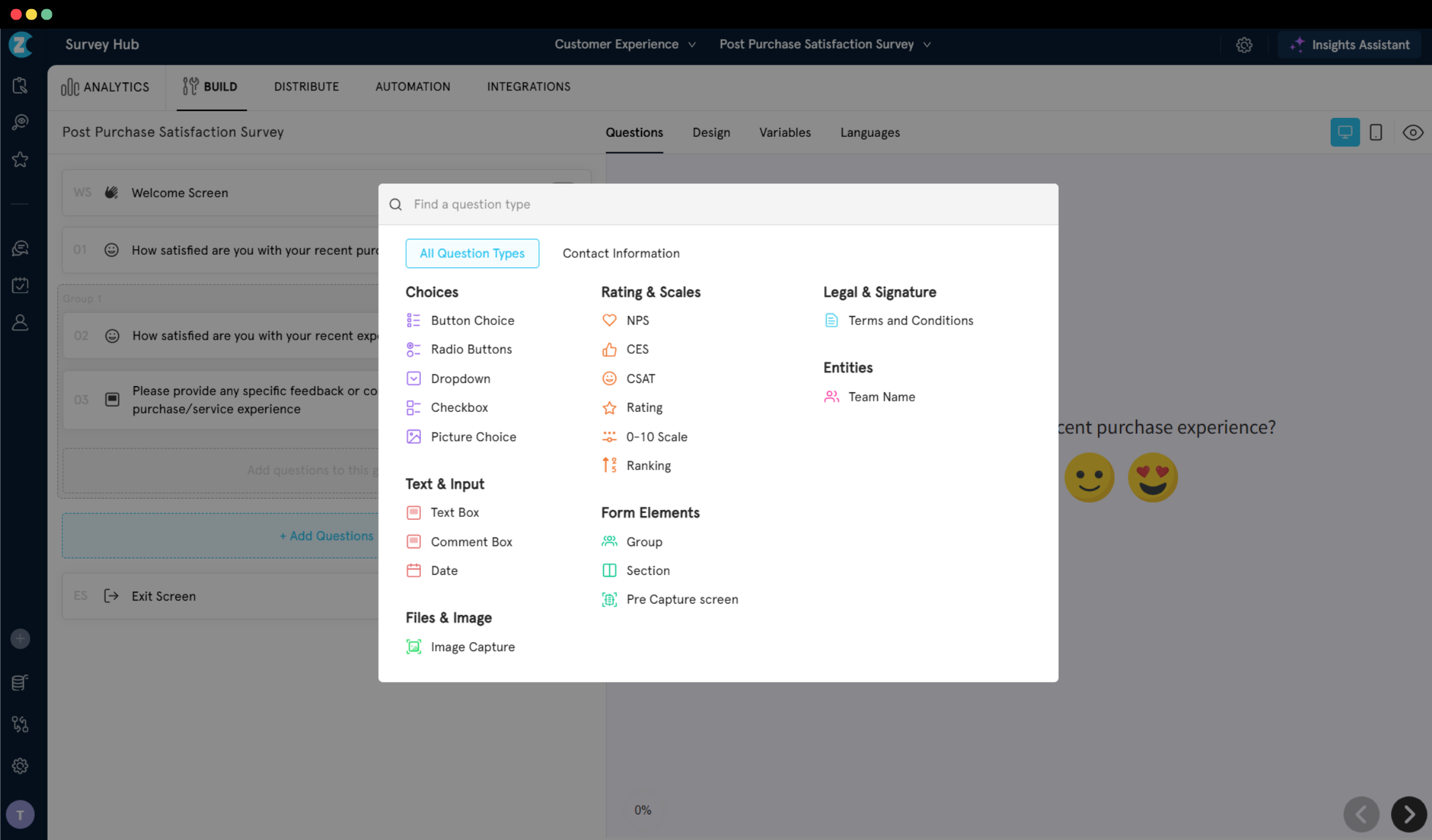Toggle the survey preview eye icon
Image resolution: width=1432 pixels, height=840 pixels.
[x=1412, y=133]
